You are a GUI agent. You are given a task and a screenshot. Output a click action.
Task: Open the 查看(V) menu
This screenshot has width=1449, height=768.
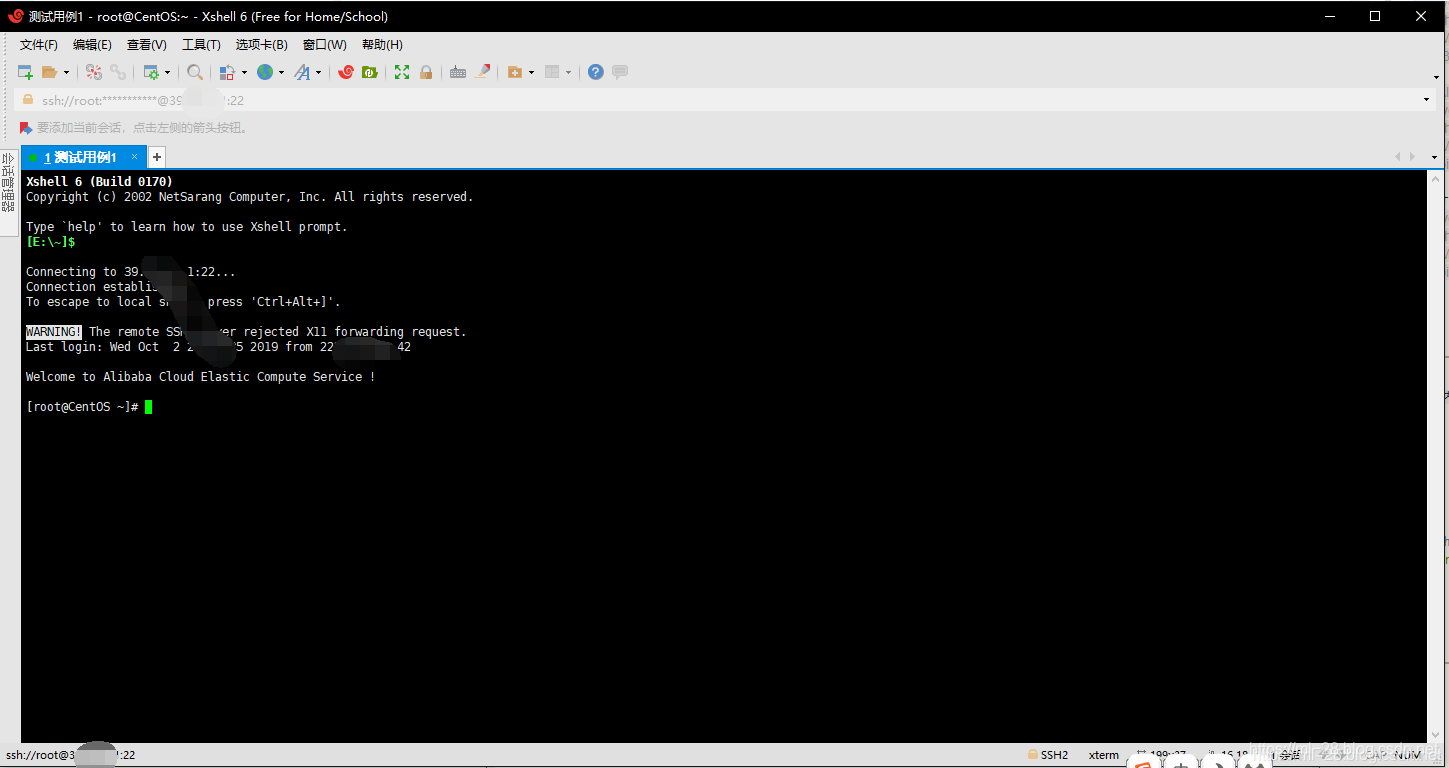tap(147, 45)
